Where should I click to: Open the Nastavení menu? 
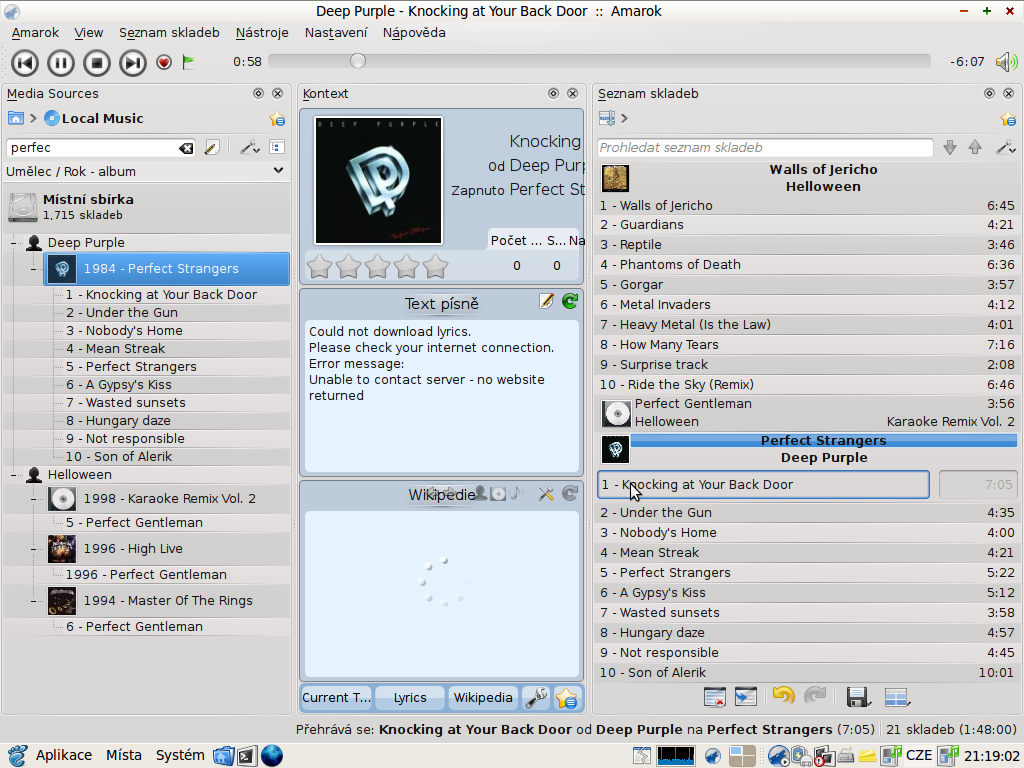(x=336, y=33)
